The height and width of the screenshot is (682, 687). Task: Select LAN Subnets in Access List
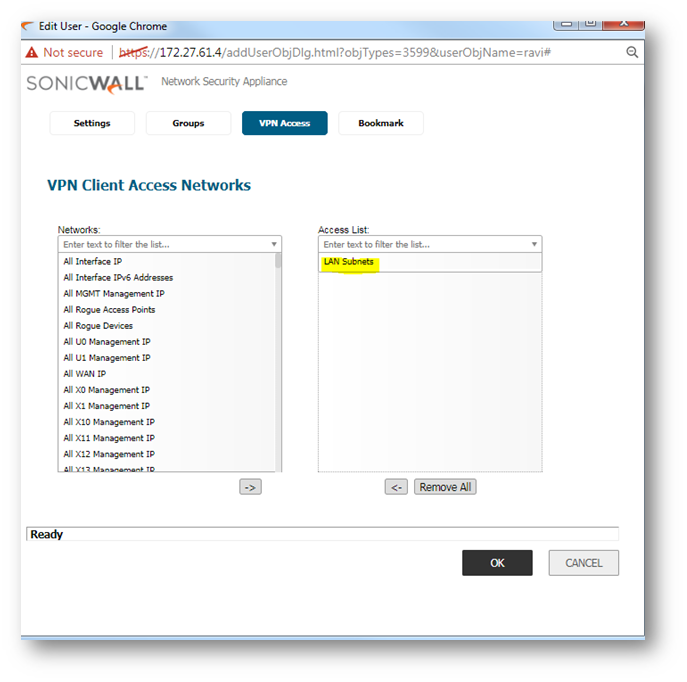(349, 262)
